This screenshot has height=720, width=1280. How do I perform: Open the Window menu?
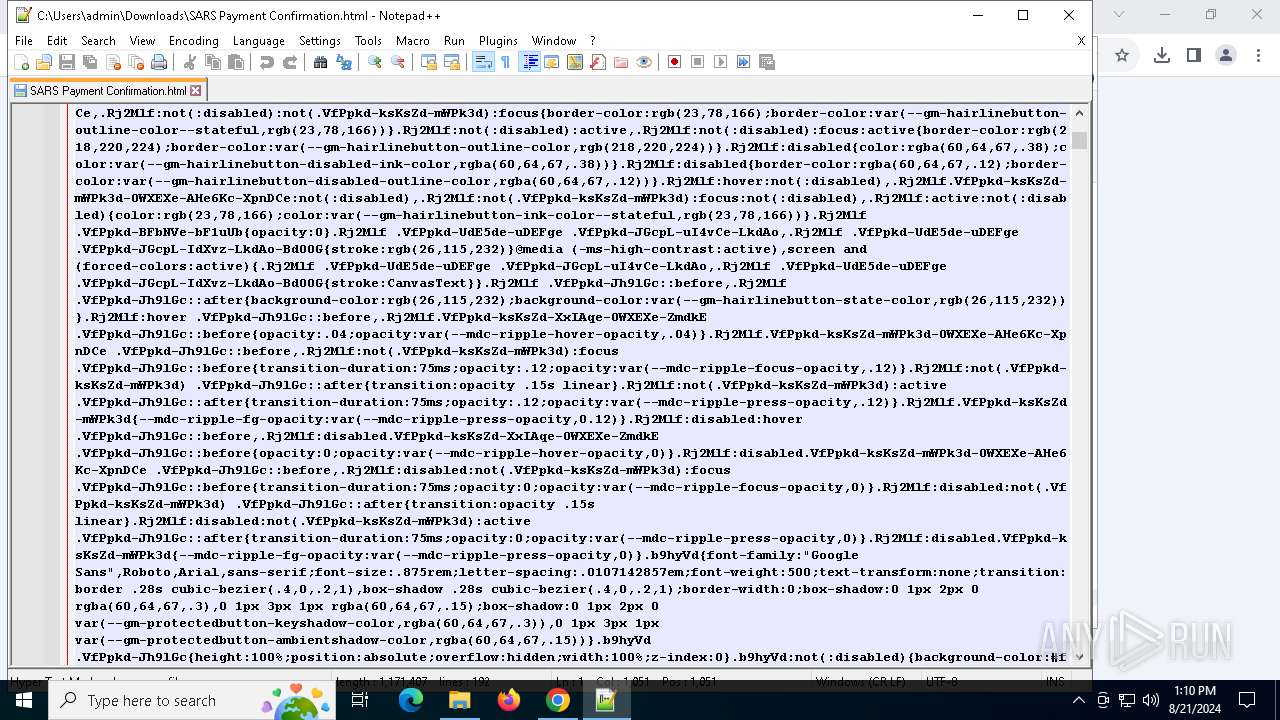coord(554,41)
